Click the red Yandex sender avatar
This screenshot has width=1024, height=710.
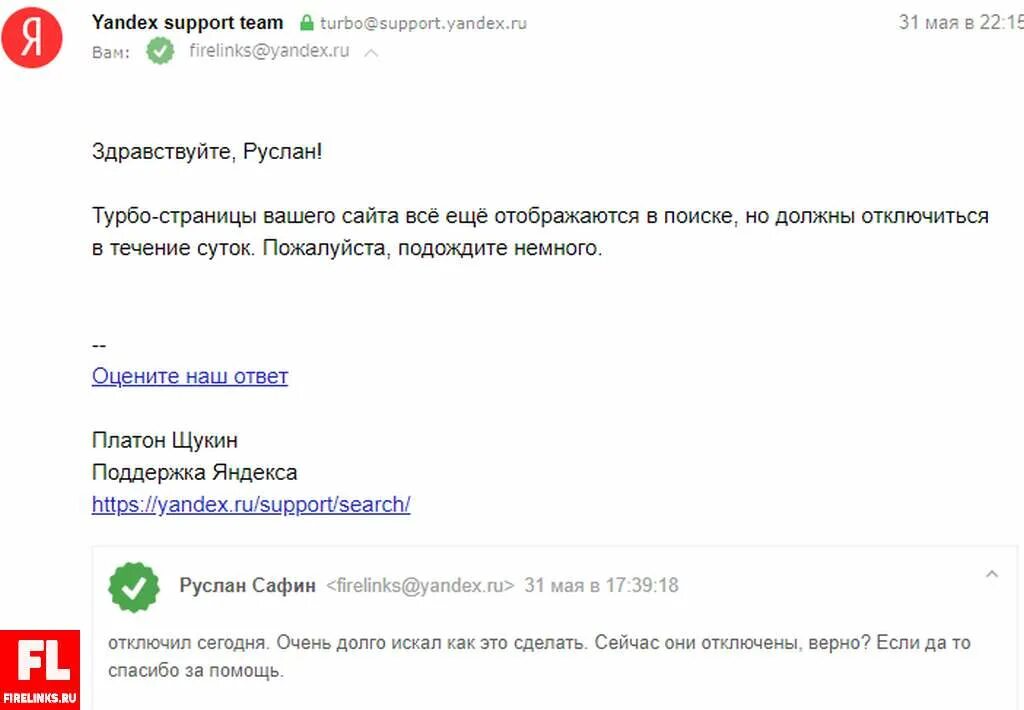click(x=31, y=37)
